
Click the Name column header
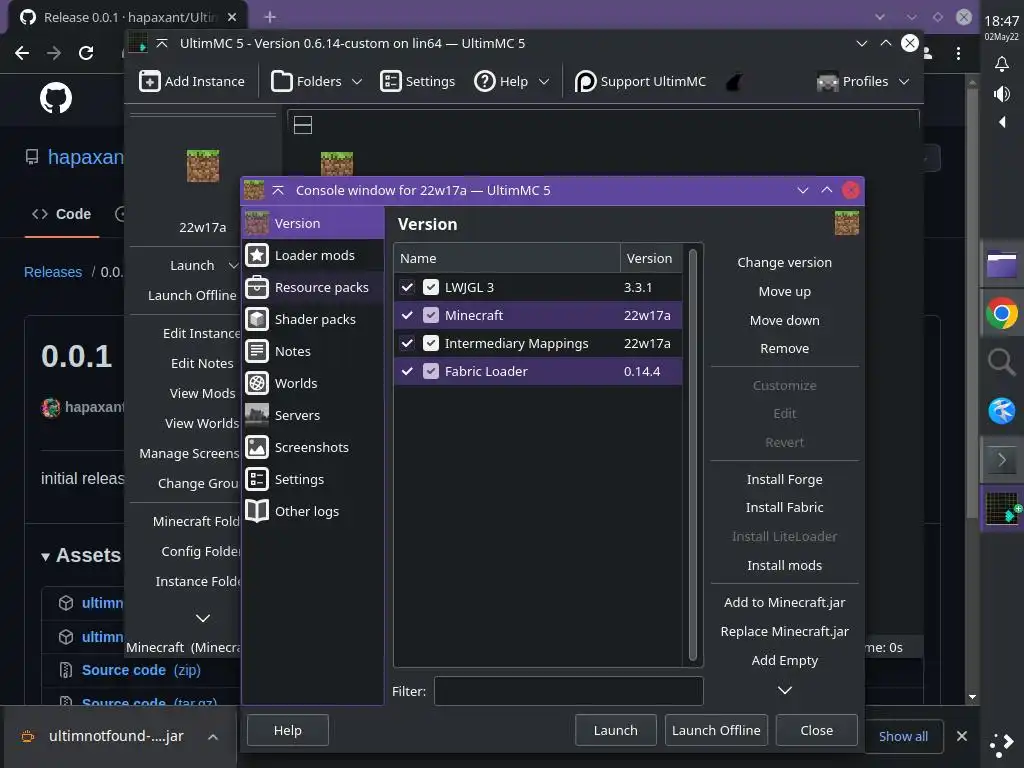click(x=507, y=259)
